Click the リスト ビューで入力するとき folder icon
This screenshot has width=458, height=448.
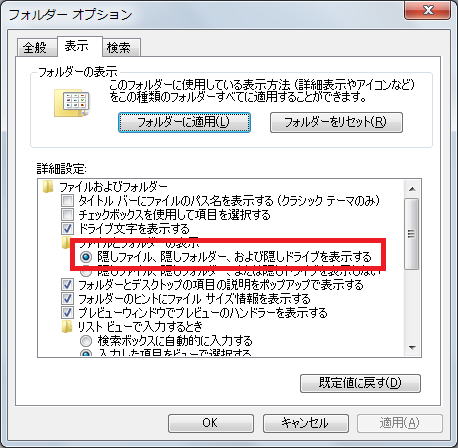[x=67, y=327]
